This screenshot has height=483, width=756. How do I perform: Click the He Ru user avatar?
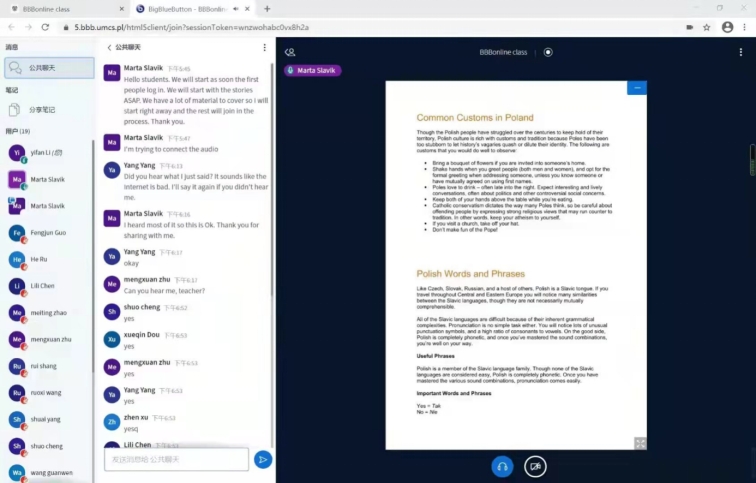pos(17,260)
